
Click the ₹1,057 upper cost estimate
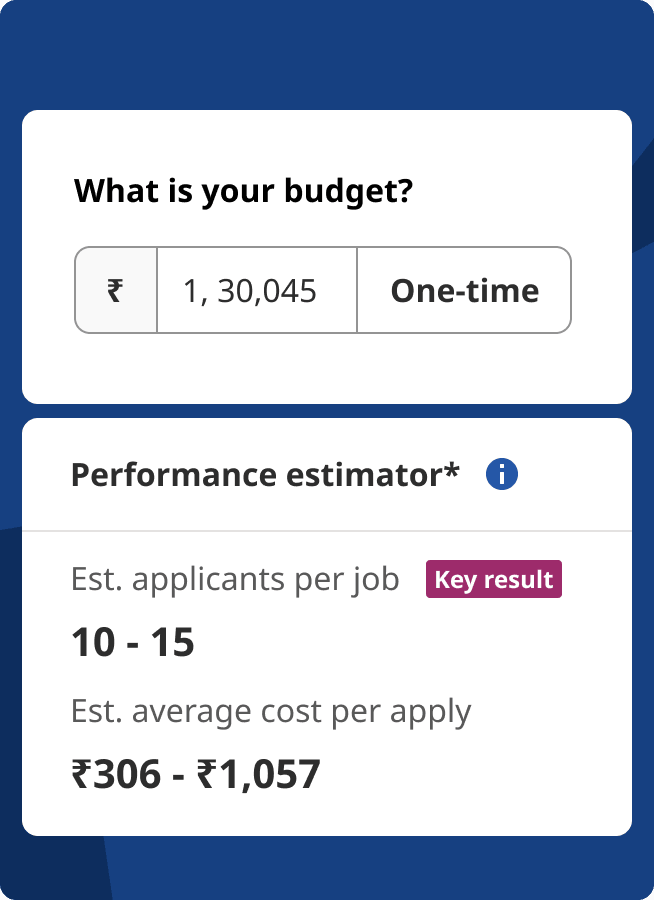[x=257, y=774]
